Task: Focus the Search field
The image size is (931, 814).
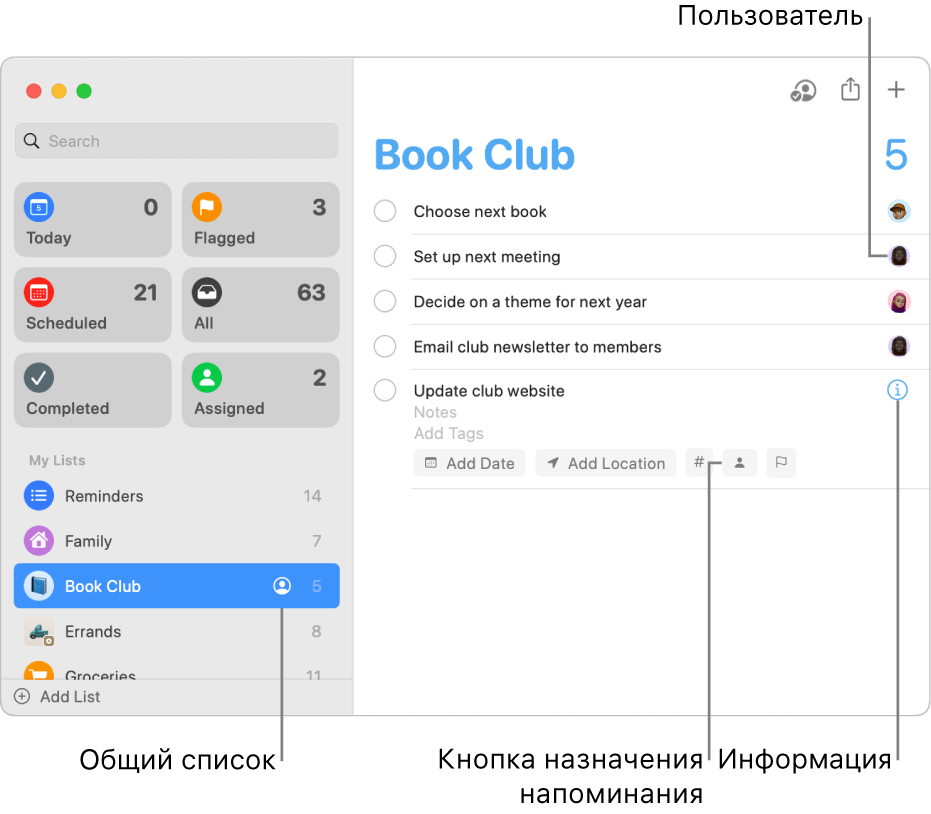Action: tap(177, 141)
